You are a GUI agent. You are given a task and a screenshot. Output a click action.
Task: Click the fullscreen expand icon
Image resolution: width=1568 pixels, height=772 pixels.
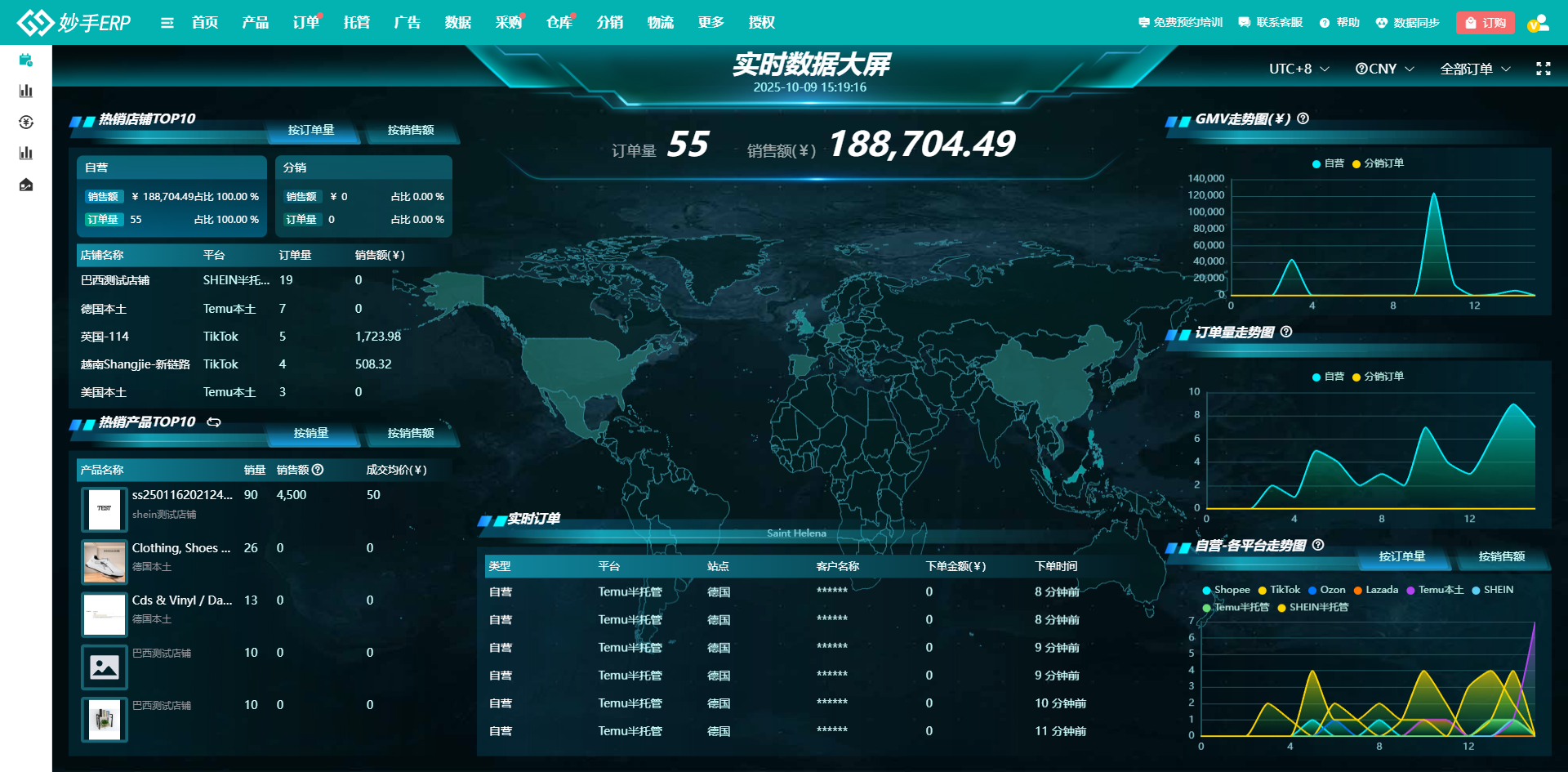pos(1543,69)
